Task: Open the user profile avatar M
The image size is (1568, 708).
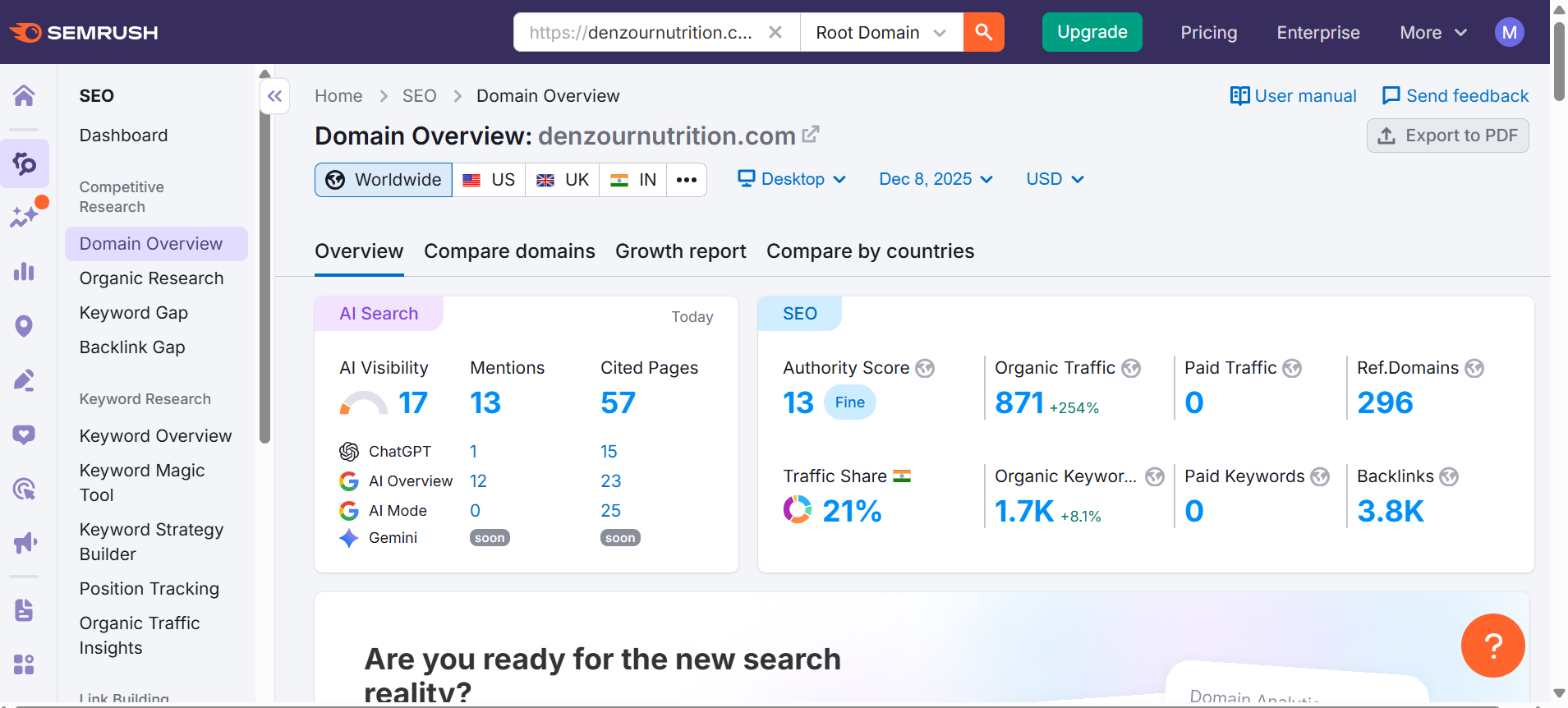Action: (x=1509, y=32)
